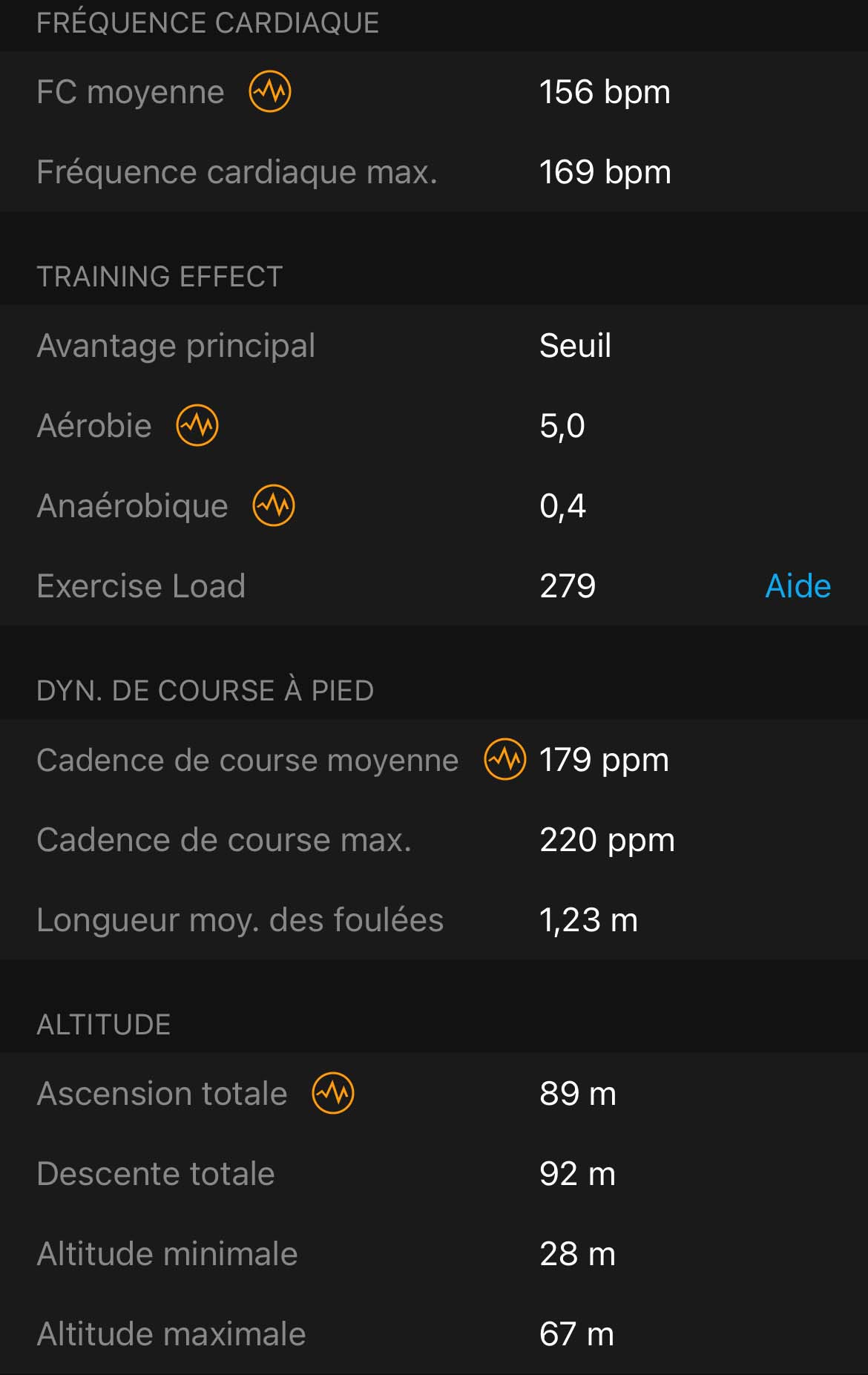Tap the FRÉQUENCE CARDIAQUE section header

pos(208,23)
